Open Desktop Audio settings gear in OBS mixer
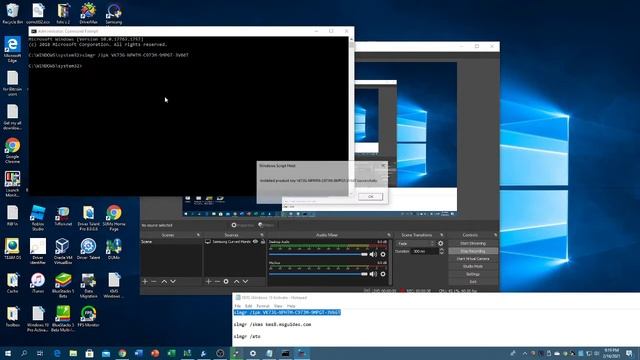 click(x=383, y=254)
